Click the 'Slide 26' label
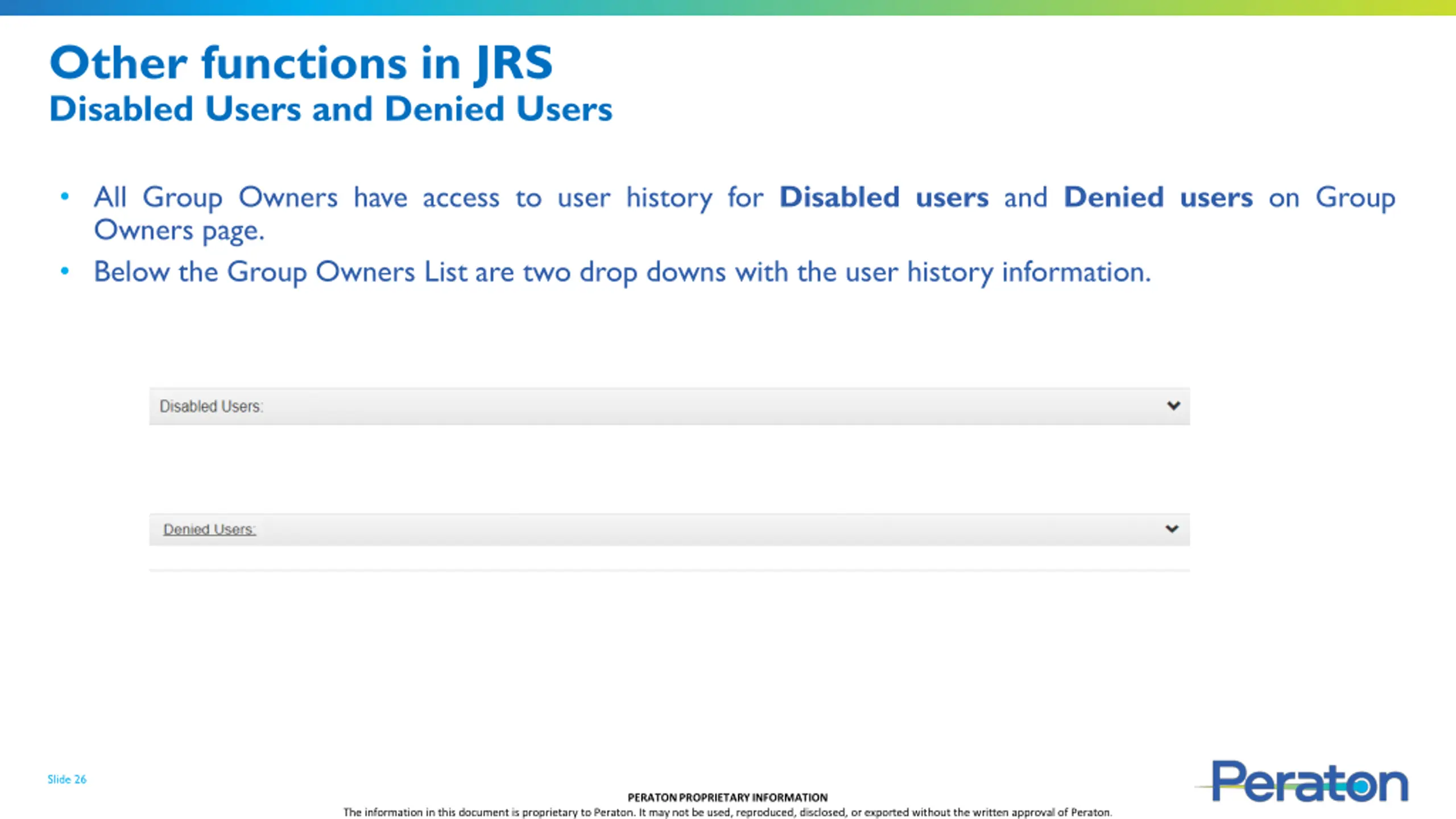1456x819 pixels. [67, 779]
